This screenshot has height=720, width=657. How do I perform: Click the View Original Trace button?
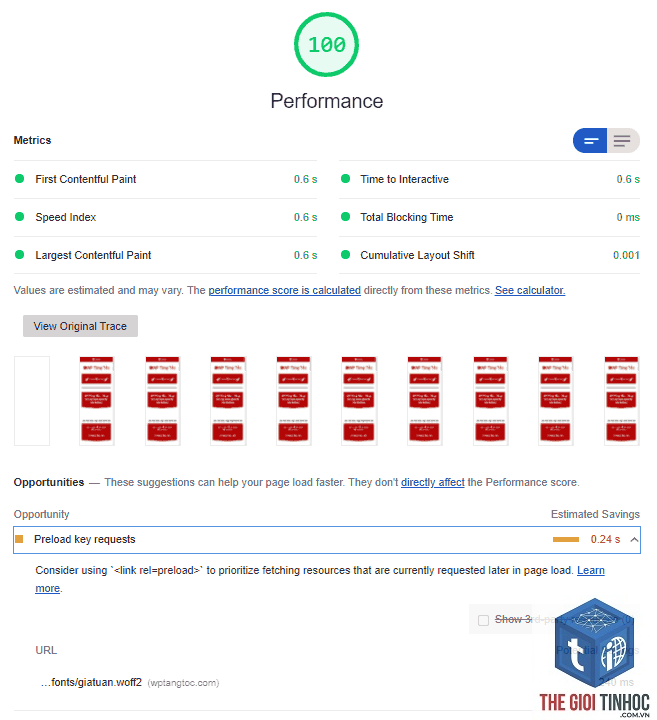[80, 326]
